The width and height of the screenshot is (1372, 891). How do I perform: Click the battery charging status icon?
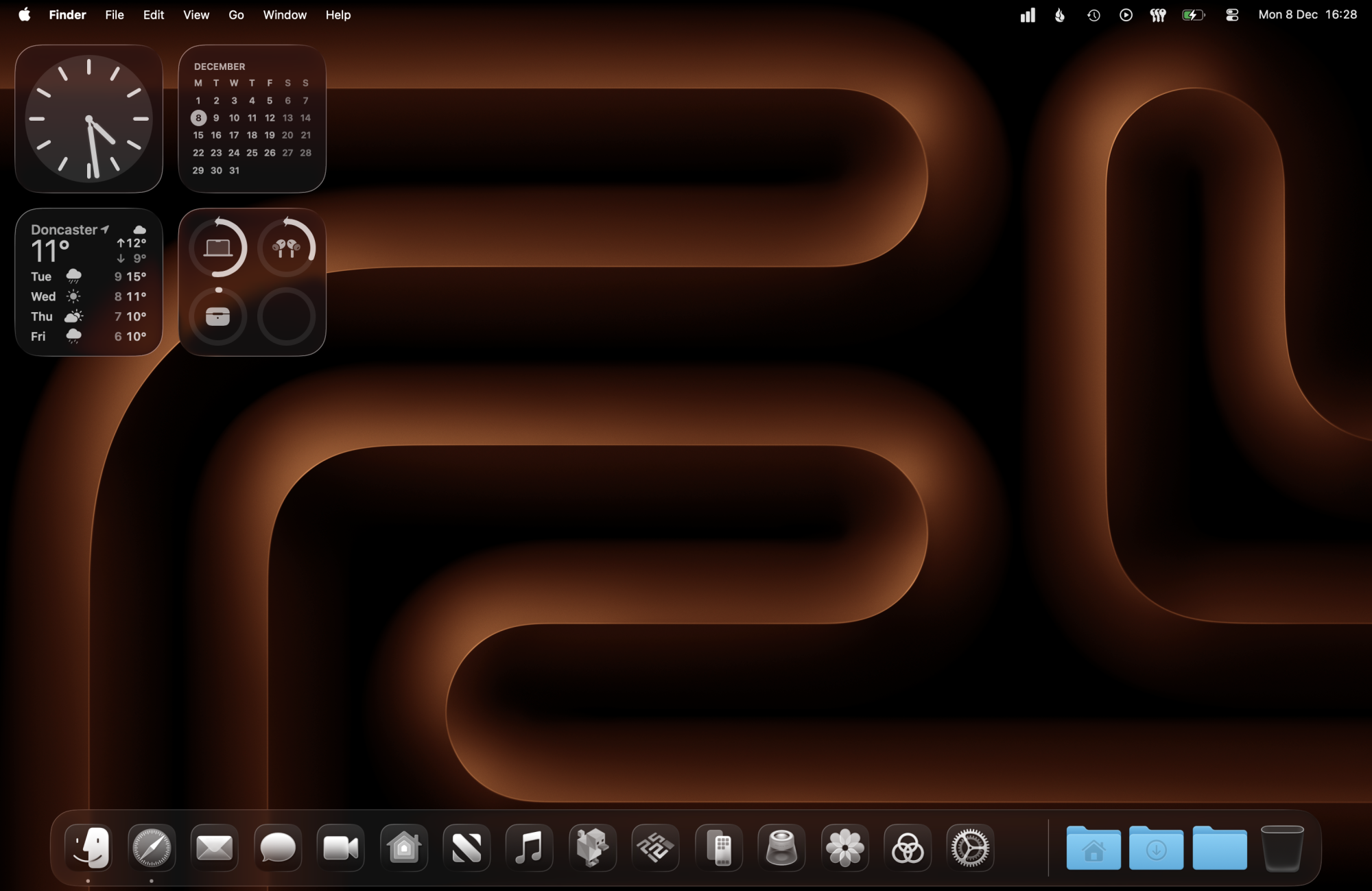click(x=1194, y=14)
